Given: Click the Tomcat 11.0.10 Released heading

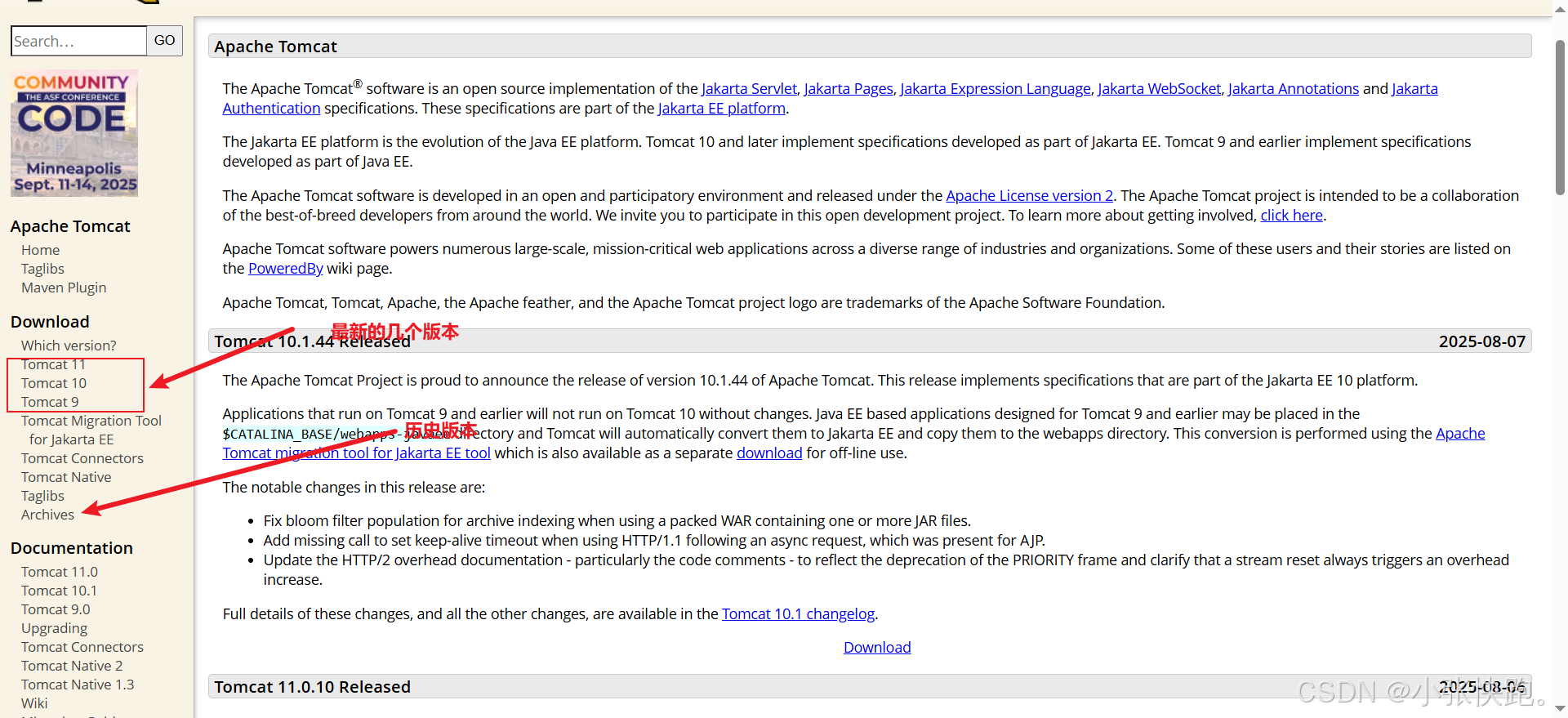Looking at the screenshot, I should (x=312, y=687).
